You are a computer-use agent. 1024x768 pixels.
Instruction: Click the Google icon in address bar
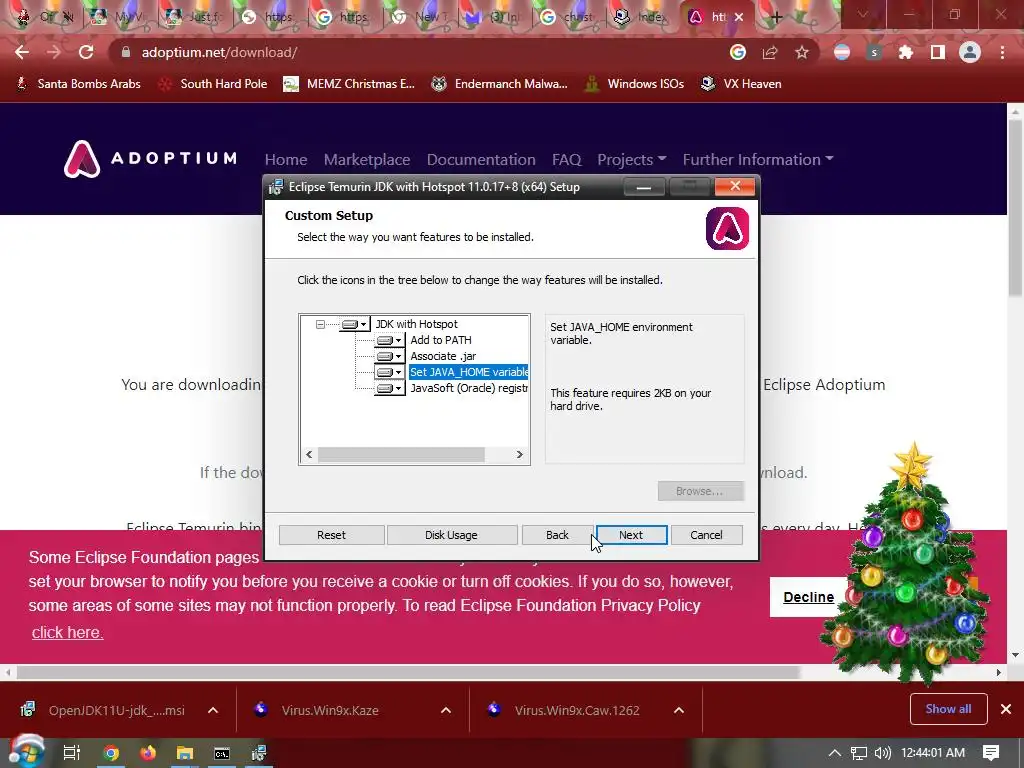[737, 52]
